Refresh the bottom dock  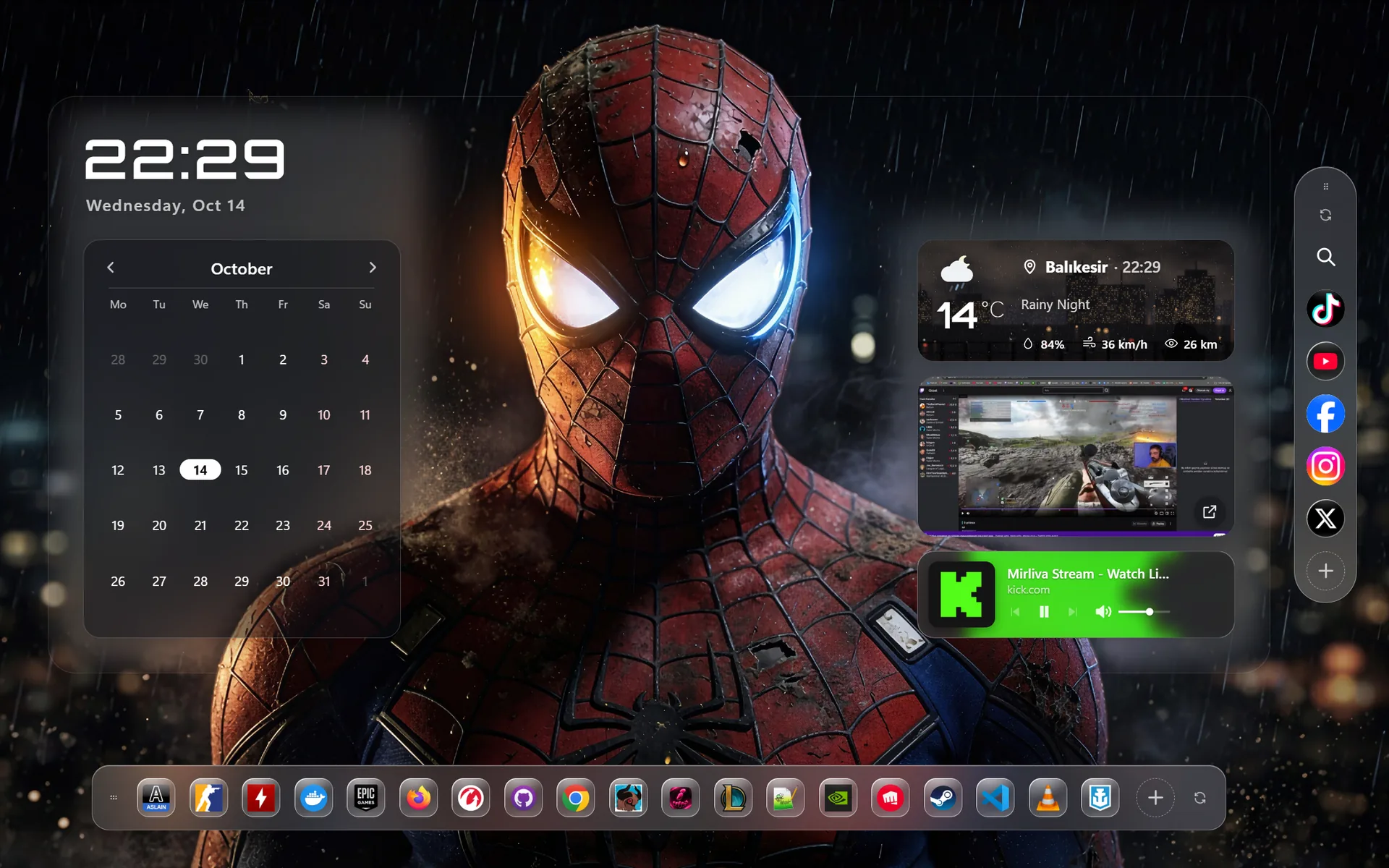click(1200, 798)
